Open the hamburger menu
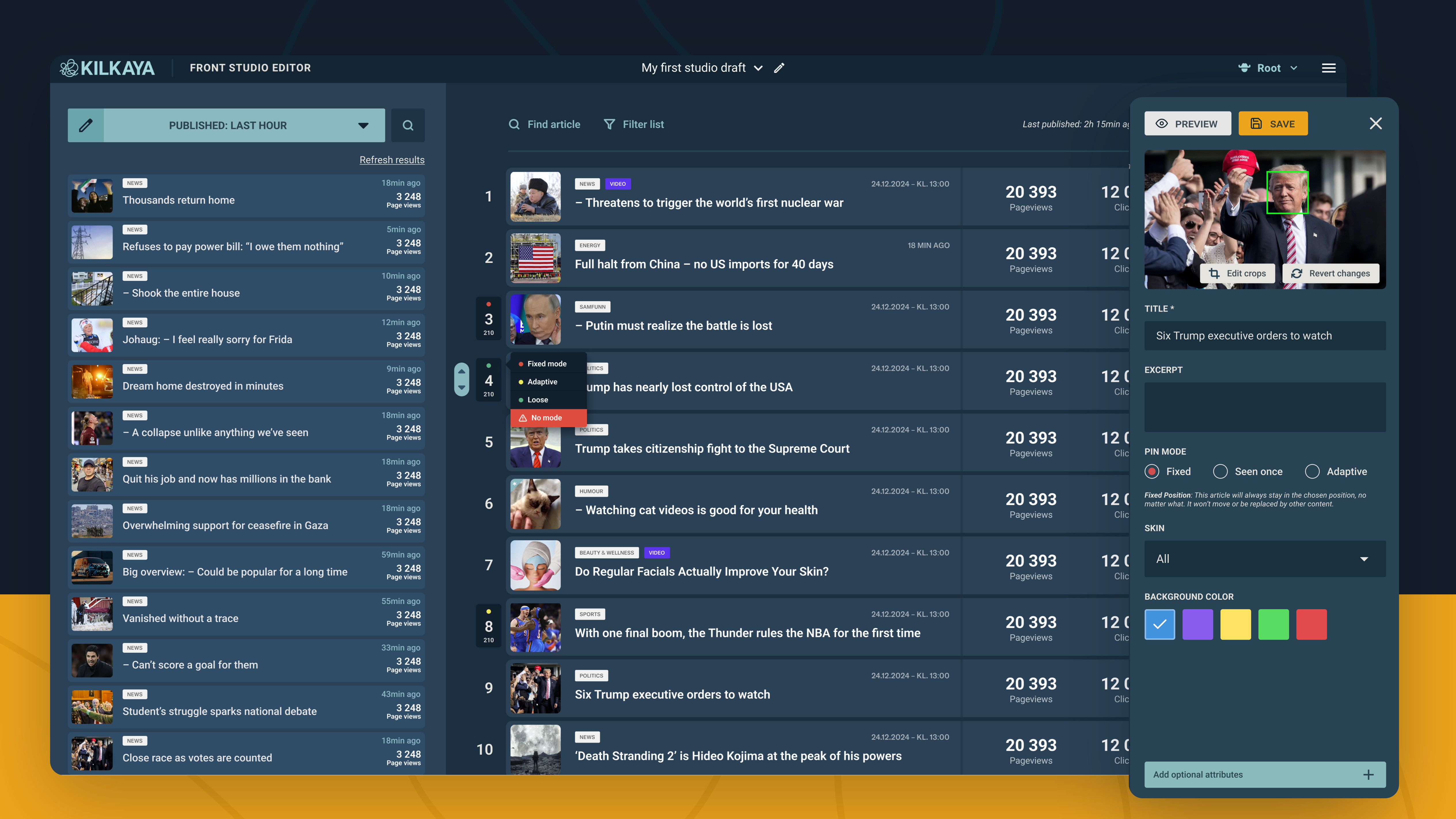Screen dimensions: 1456x819 (x=1329, y=68)
